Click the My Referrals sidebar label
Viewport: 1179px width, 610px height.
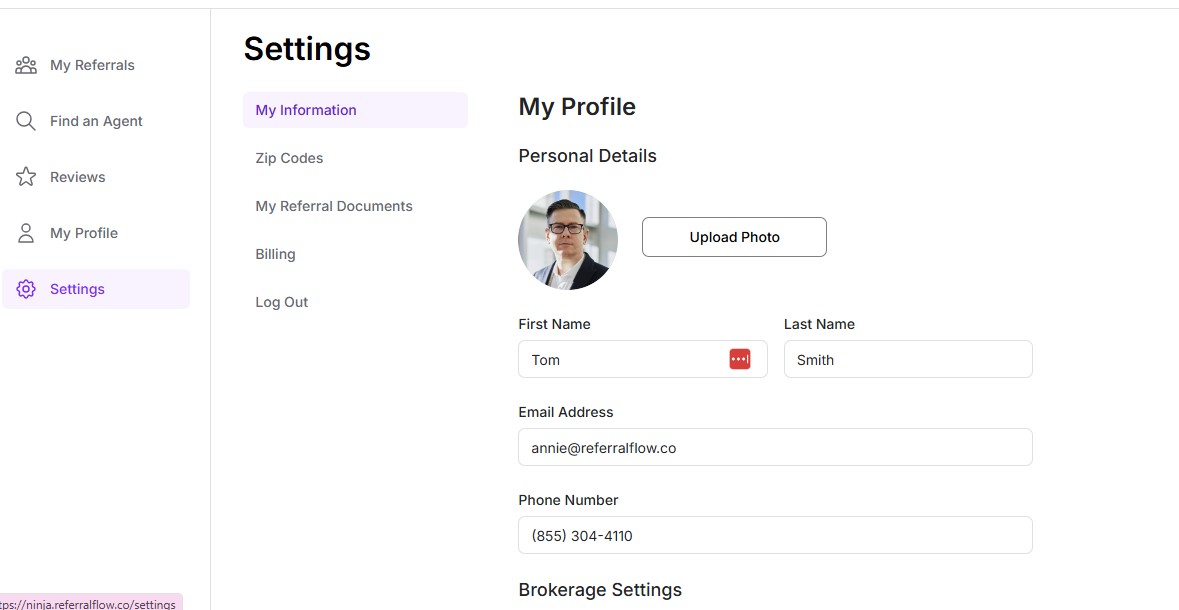92,64
